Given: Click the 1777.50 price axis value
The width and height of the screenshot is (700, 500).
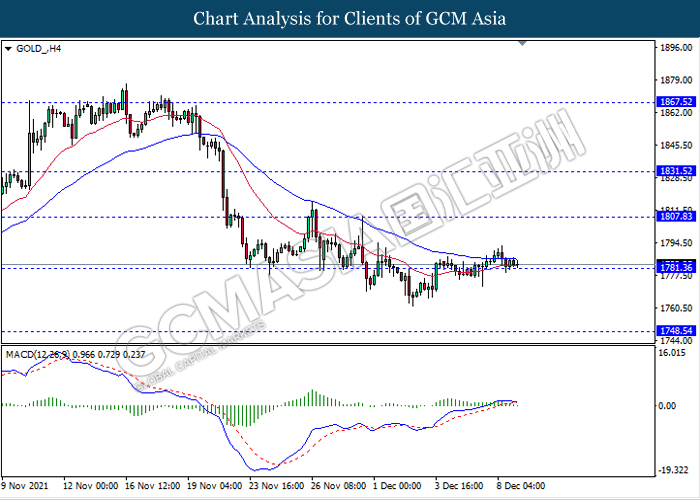Looking at the screenshot, I should pyautogui.click(x=677, y=276).
